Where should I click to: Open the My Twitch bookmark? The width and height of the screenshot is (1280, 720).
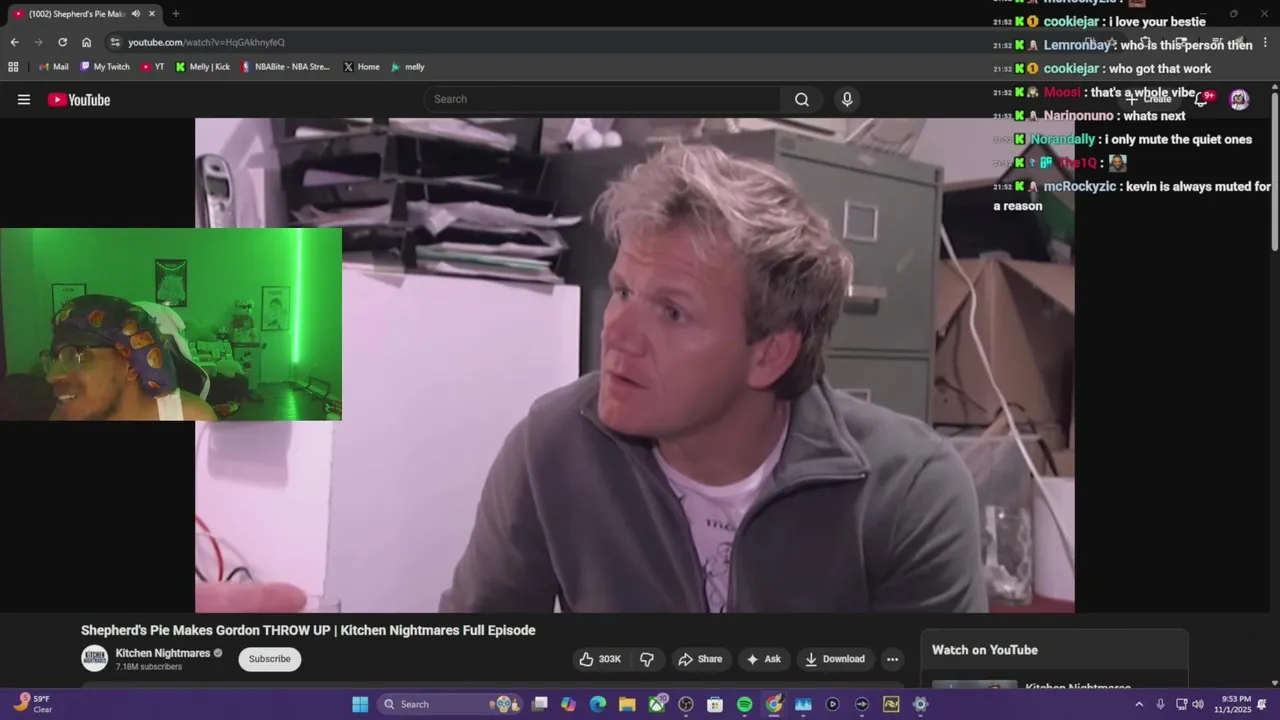tap(105, 67)
